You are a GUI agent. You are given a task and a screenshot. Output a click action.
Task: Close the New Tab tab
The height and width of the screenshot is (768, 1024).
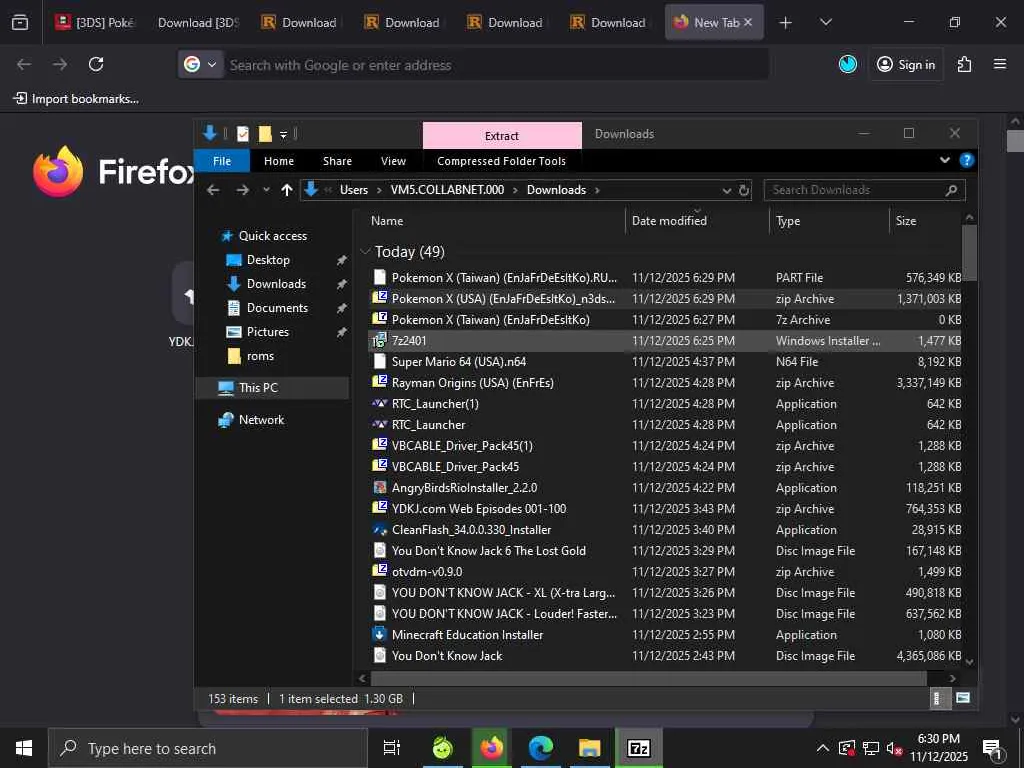(x=748, y=22)
